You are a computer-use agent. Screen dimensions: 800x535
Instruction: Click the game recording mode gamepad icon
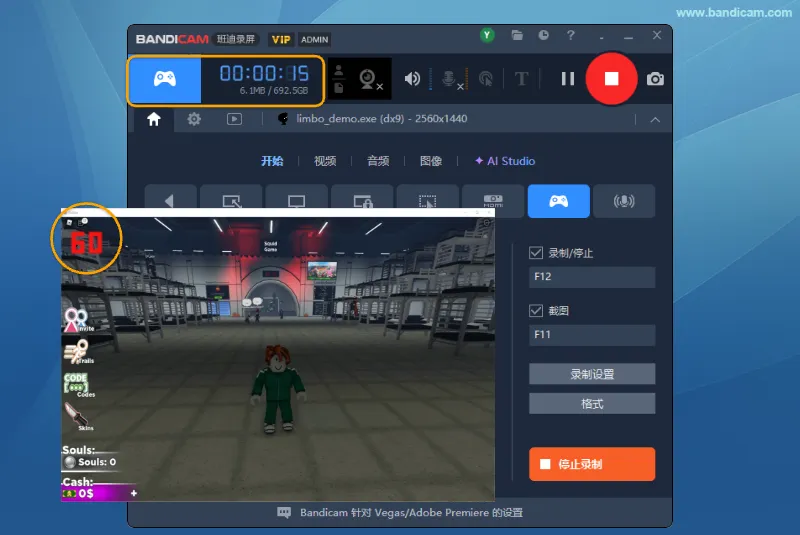click(165, 80)
